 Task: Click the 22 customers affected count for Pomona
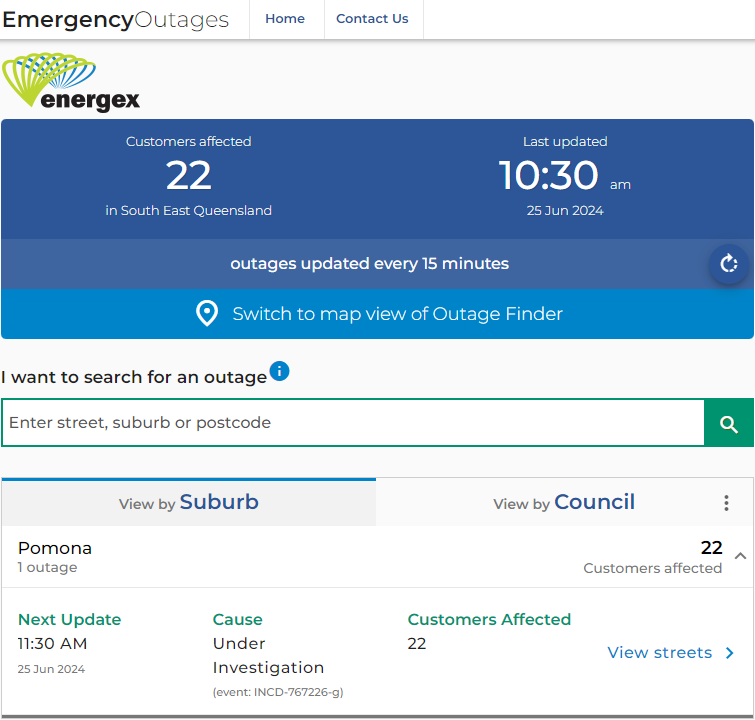point(711,548)
